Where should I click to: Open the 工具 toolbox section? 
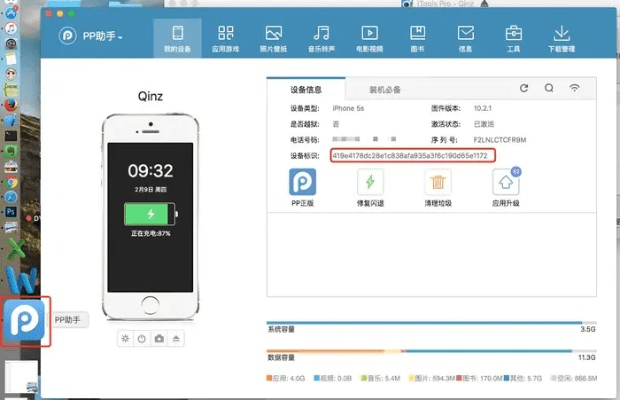514,38
